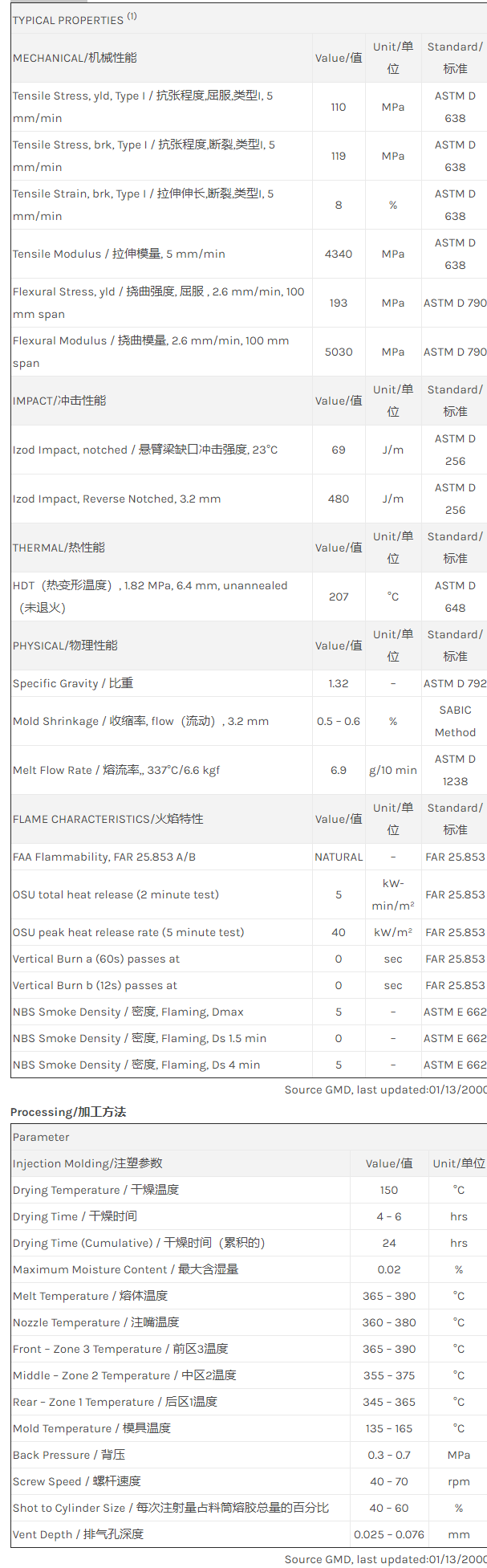Click the Flexural Modulus value 5030

click(339, 352)
